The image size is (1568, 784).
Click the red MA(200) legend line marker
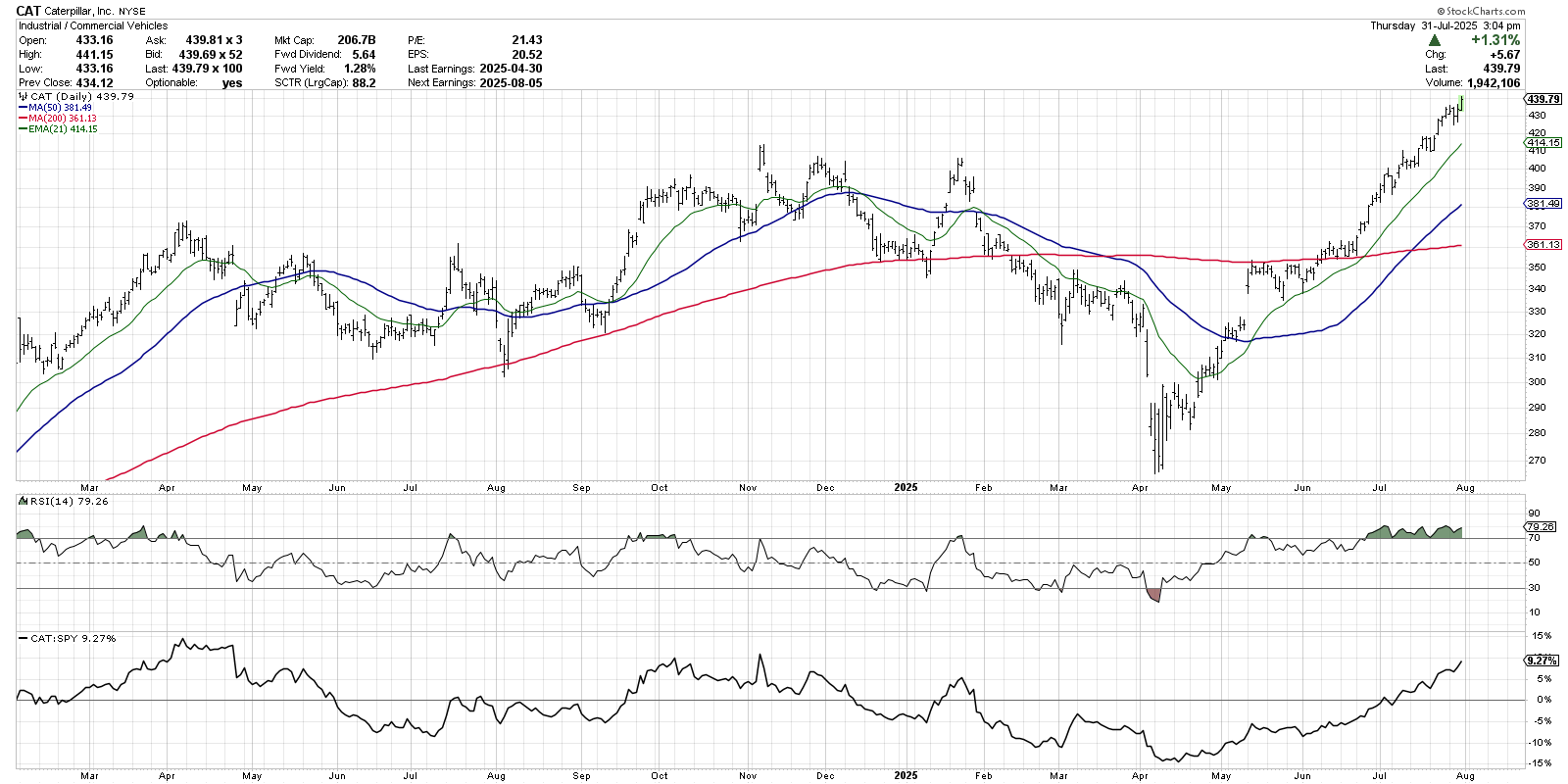tap(24, 119)
